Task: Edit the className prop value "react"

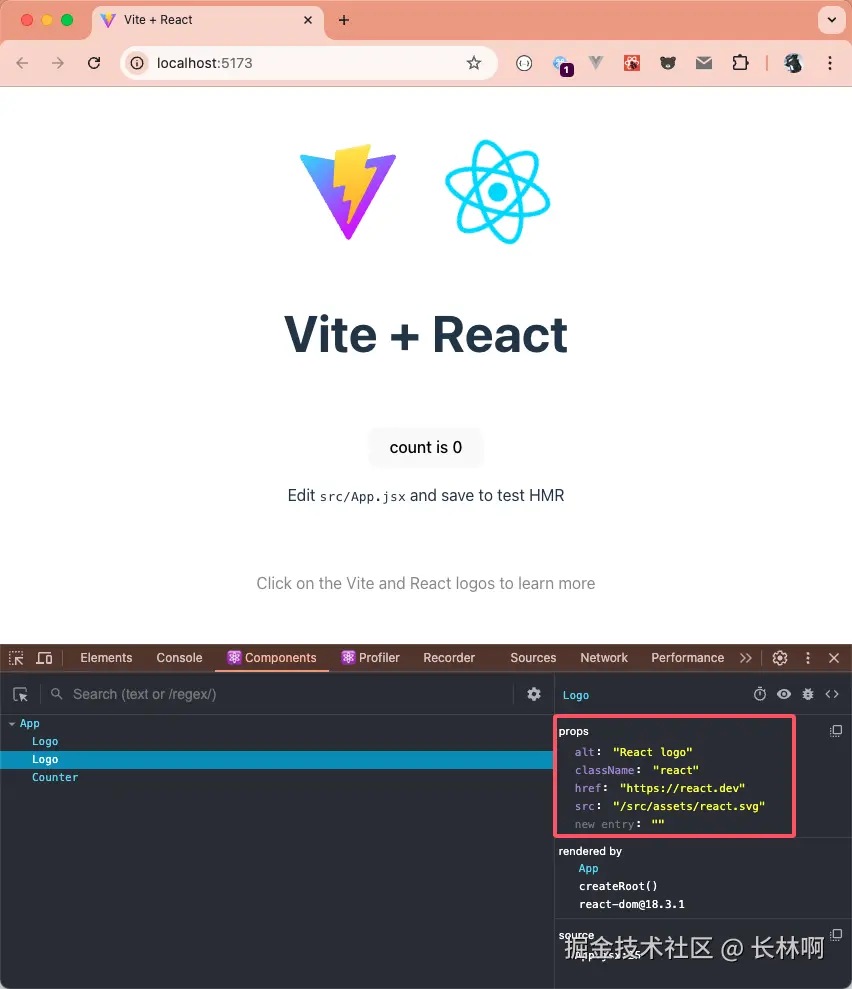Action: pyautogui.click(x=675, y=770)
